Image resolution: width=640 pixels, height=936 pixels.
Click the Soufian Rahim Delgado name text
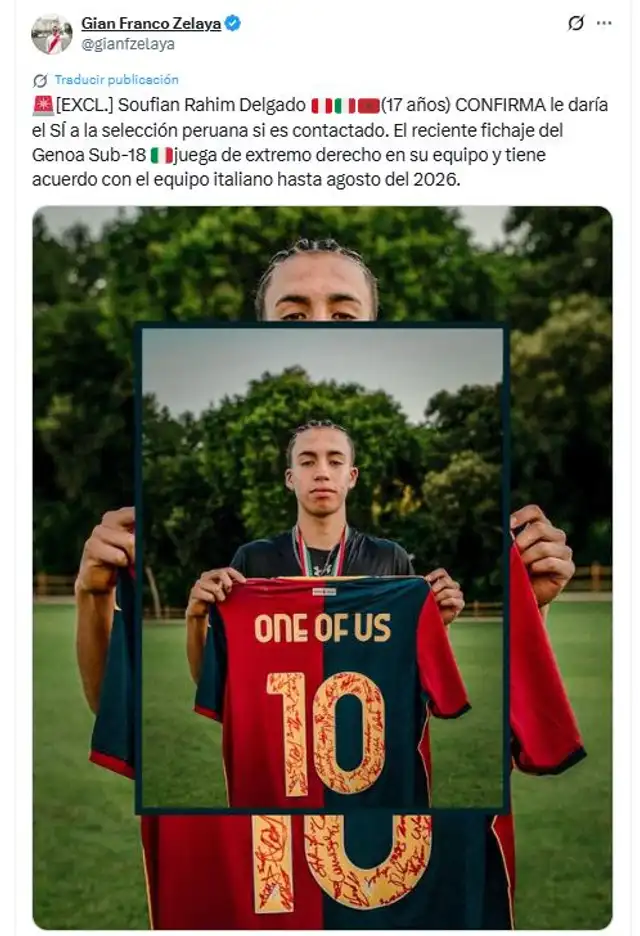pos(212,105)
